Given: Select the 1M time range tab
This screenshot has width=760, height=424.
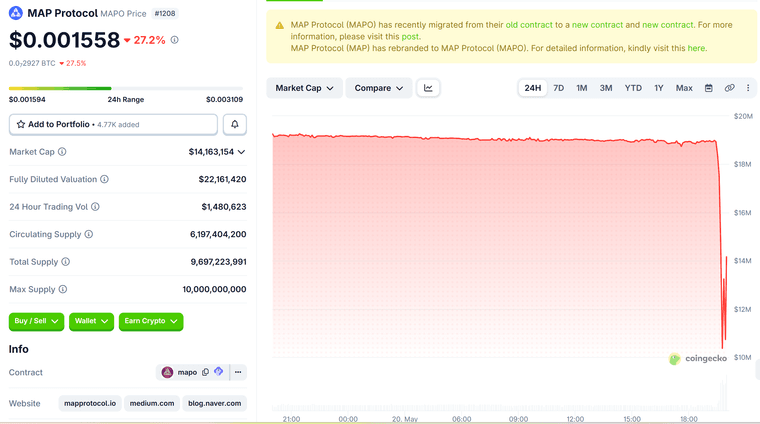Looking at the screenshot, I should coord(582,88).
